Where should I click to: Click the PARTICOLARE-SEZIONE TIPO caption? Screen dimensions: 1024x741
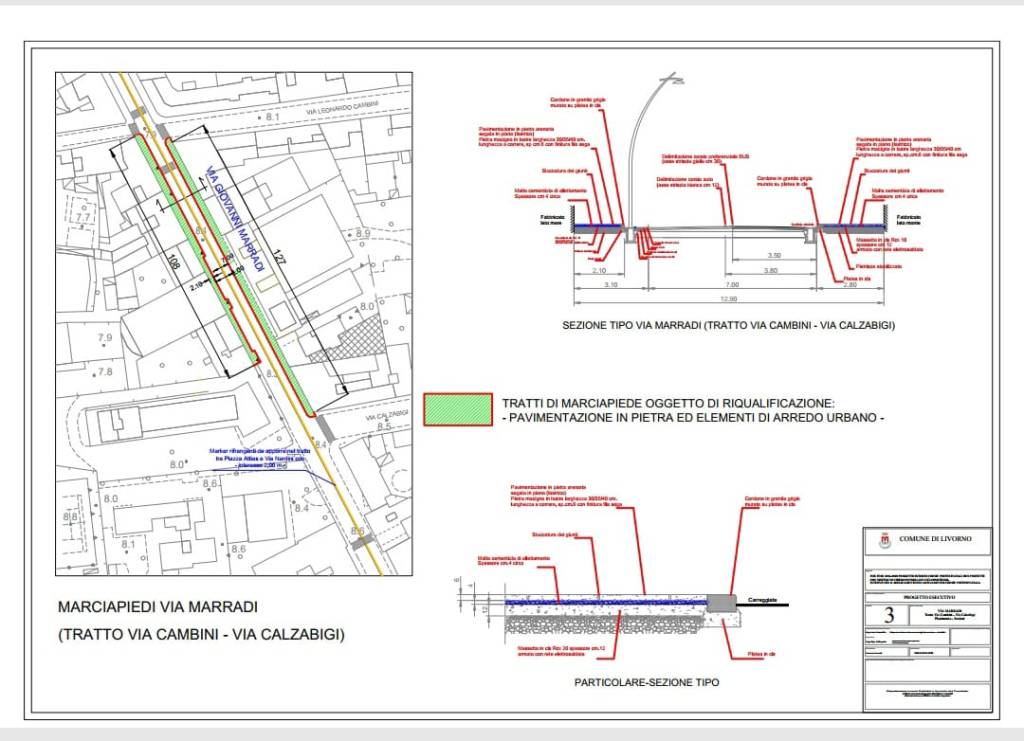click(x=646, y=683)
